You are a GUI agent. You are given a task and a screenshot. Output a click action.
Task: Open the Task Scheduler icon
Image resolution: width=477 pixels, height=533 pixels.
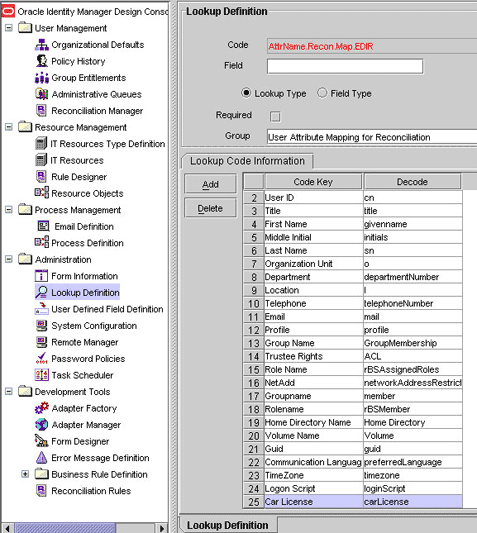[42, 375]
